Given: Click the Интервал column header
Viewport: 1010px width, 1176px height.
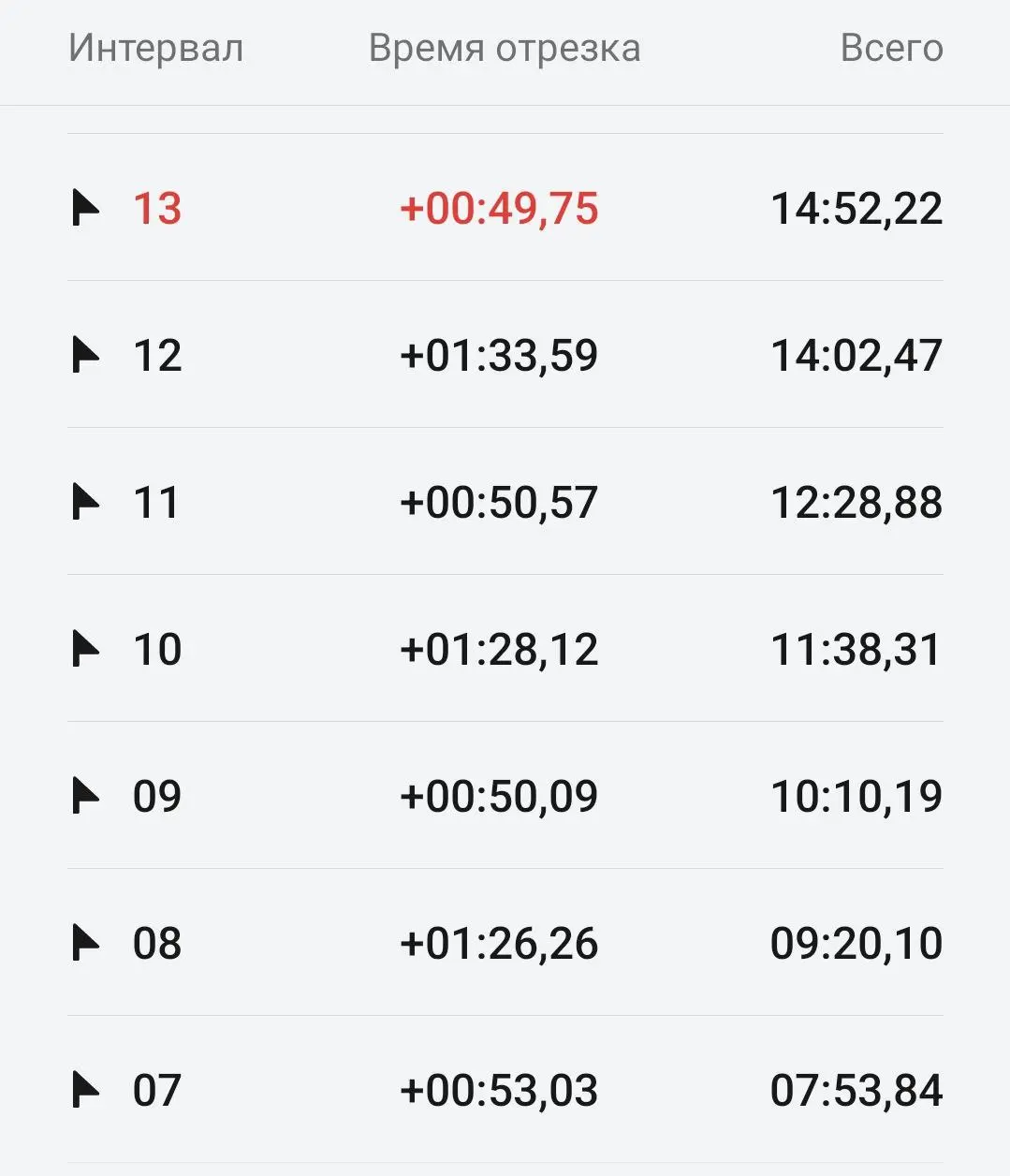Looking at the screenshot, I should click(156, 48).
